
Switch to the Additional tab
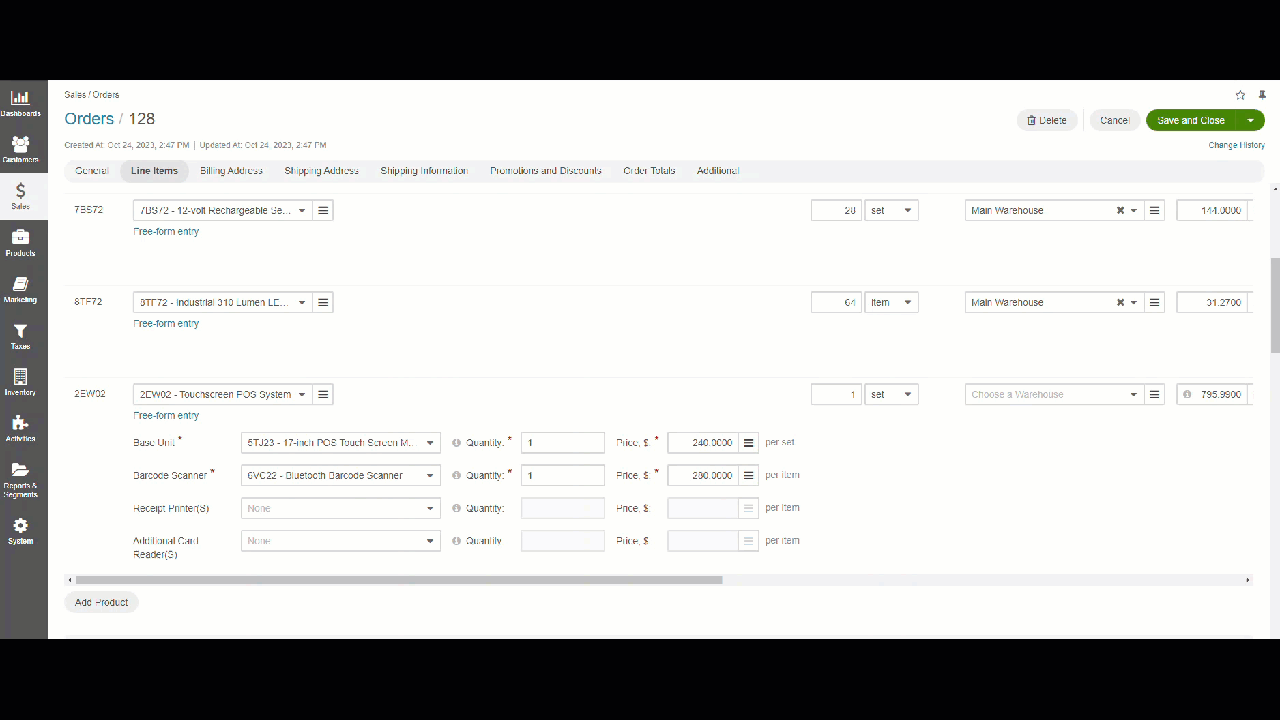point(718,171)
